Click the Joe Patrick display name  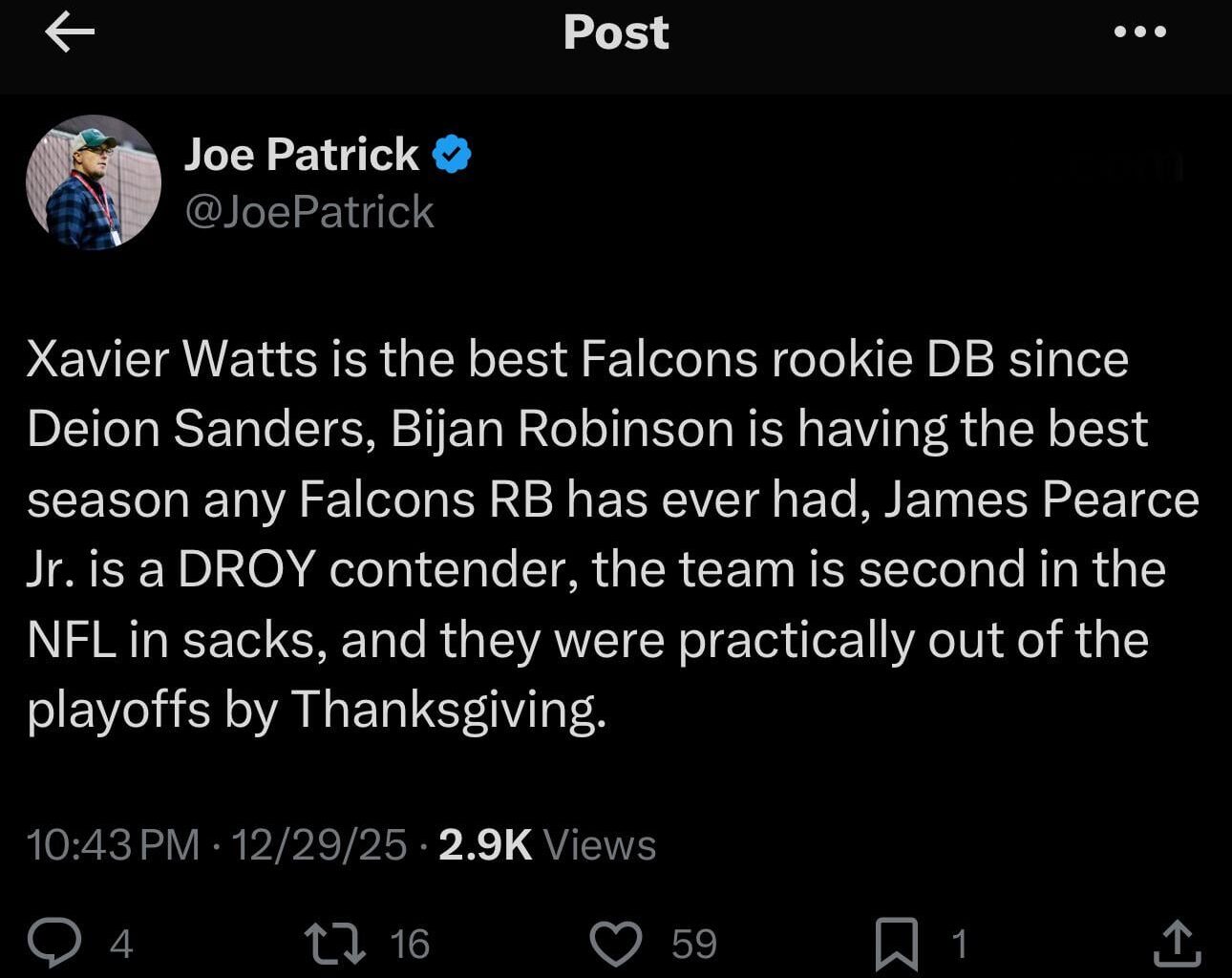tap(301, 154)
